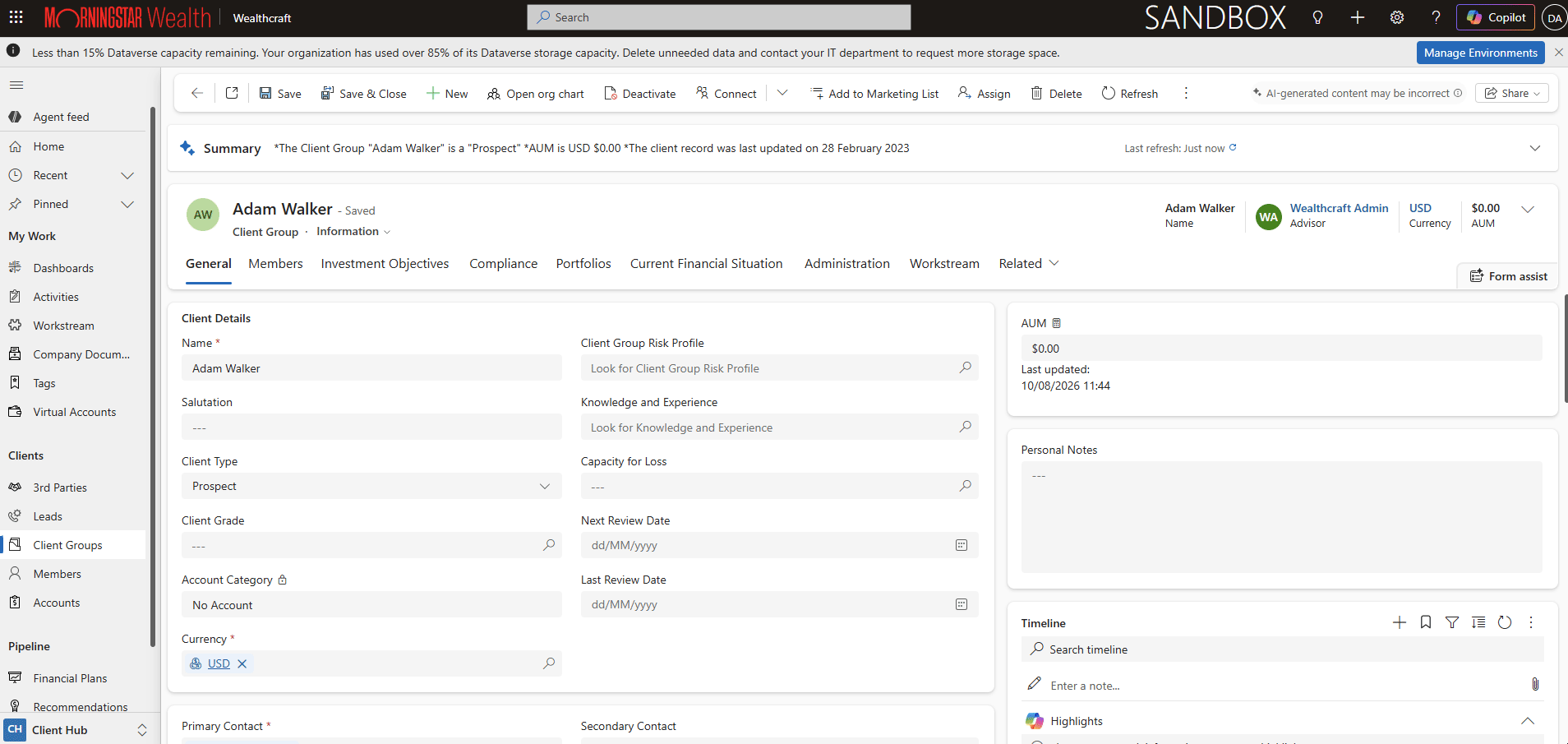Click Save in the command bar
Viewport: 1568px width, 744px height.
click(x=280, y=94)
